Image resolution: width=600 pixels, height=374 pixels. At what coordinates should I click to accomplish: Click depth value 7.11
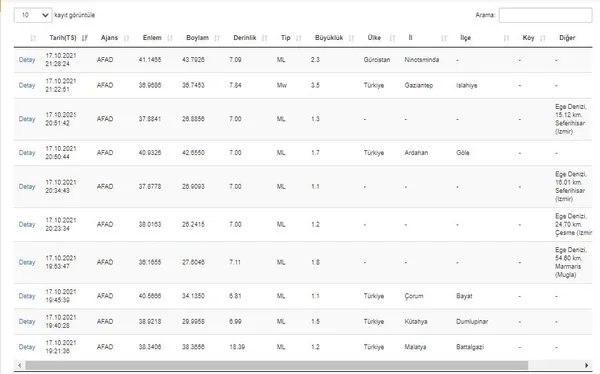235,262
